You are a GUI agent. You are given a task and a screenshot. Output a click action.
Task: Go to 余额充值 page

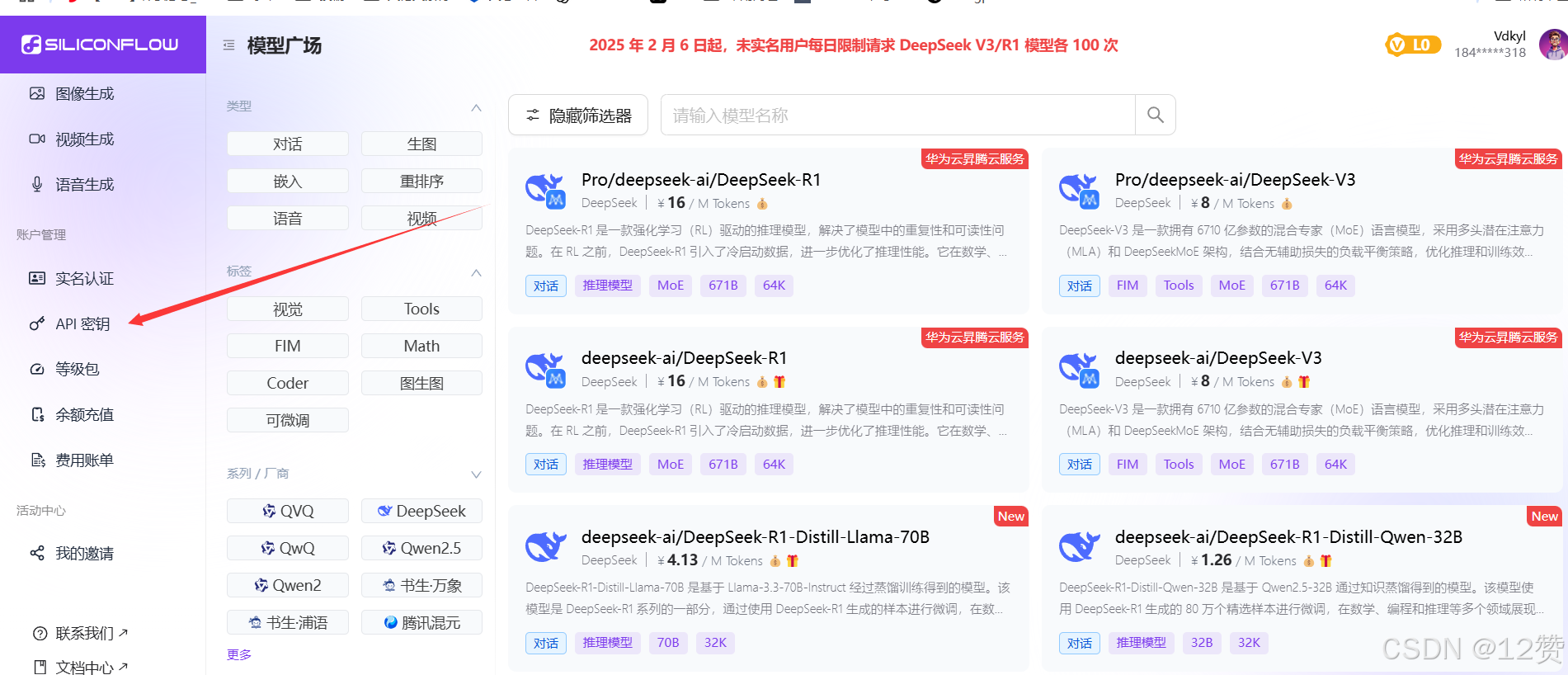click(x=84, y=414)
